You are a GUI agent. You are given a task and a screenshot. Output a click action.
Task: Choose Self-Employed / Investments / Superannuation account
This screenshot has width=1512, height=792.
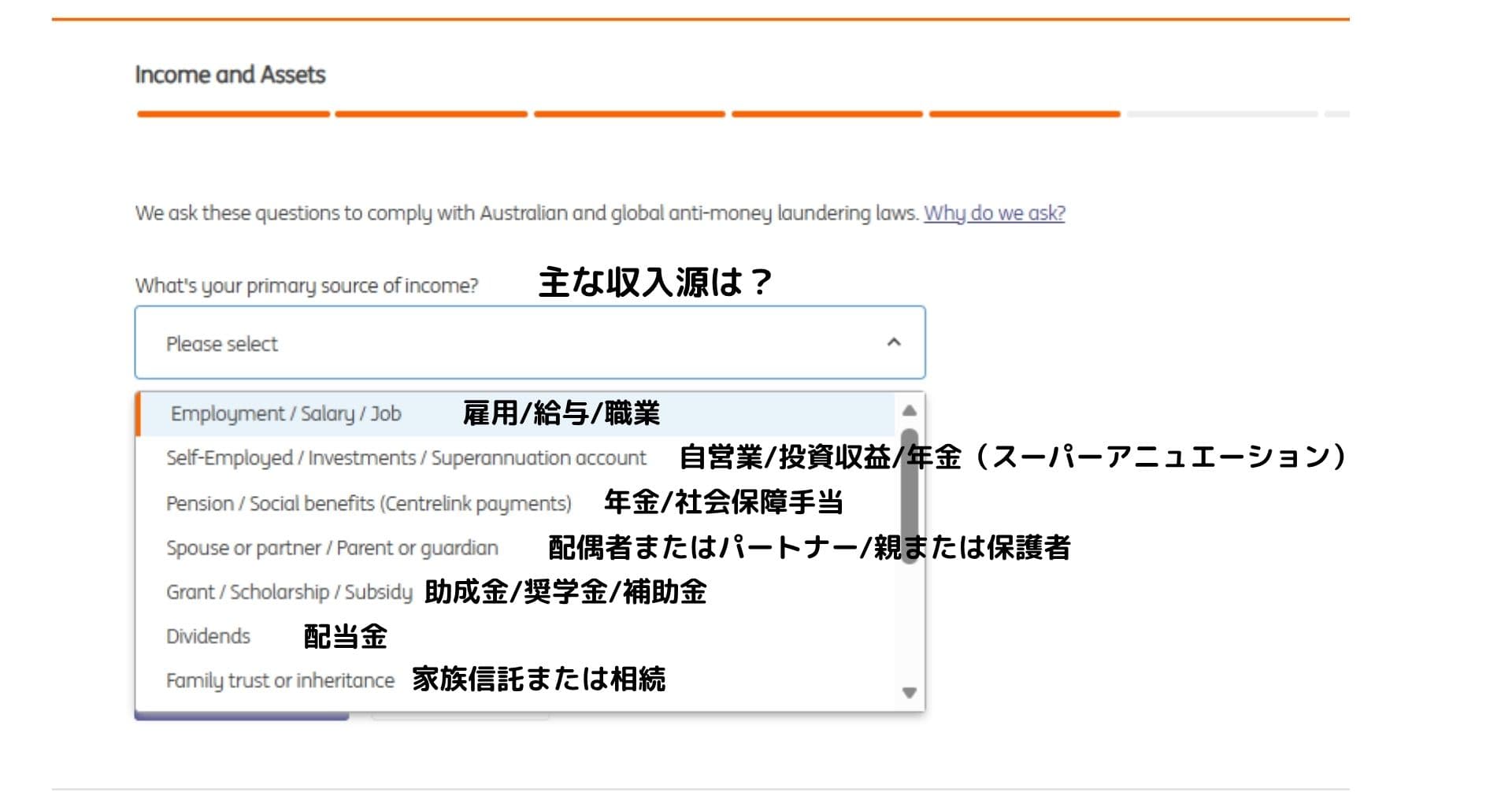516,458
